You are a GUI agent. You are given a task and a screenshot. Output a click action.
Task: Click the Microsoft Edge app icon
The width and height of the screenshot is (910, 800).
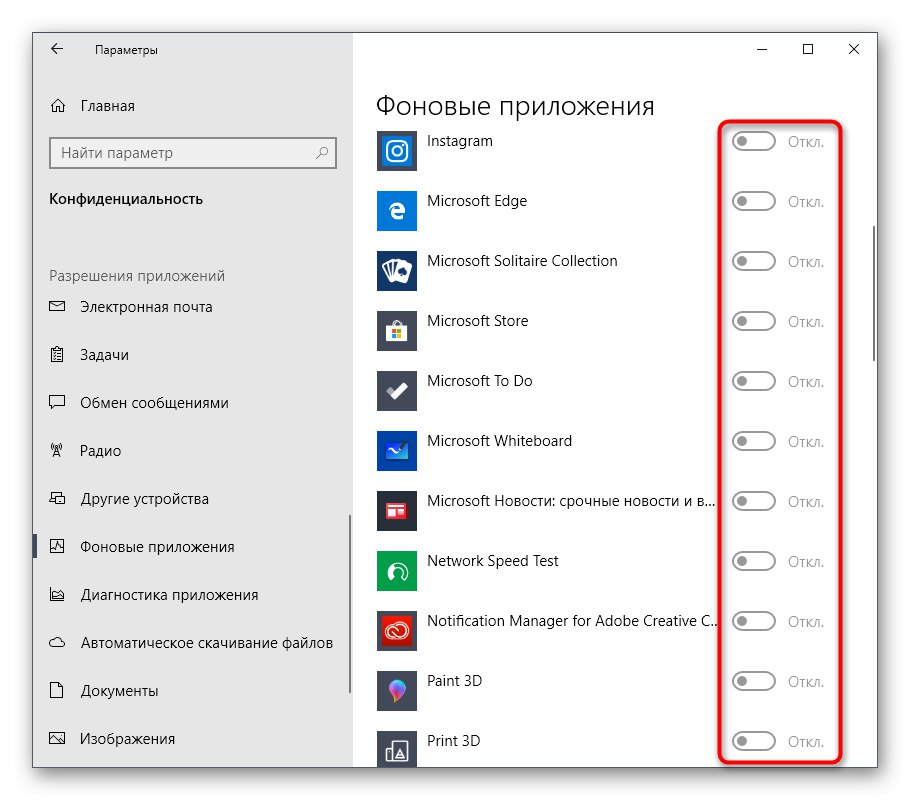coord(396,211)
